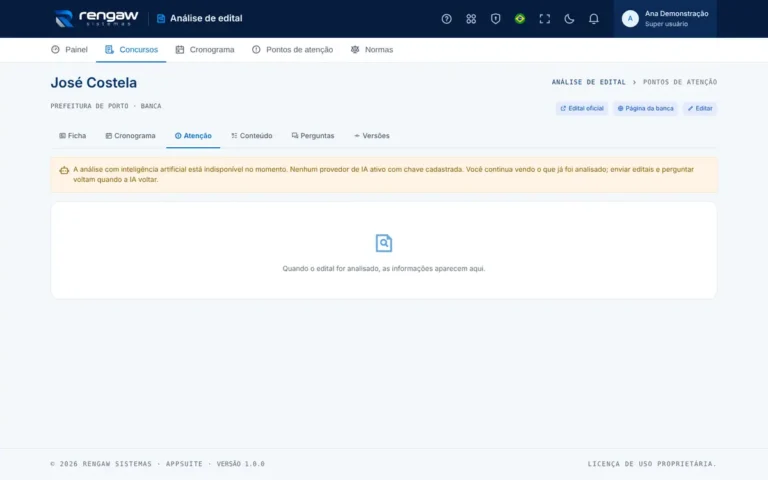
Task: Click Análise de edital breadcrumb
Action: pyautogui.click(x=589, y=82)
